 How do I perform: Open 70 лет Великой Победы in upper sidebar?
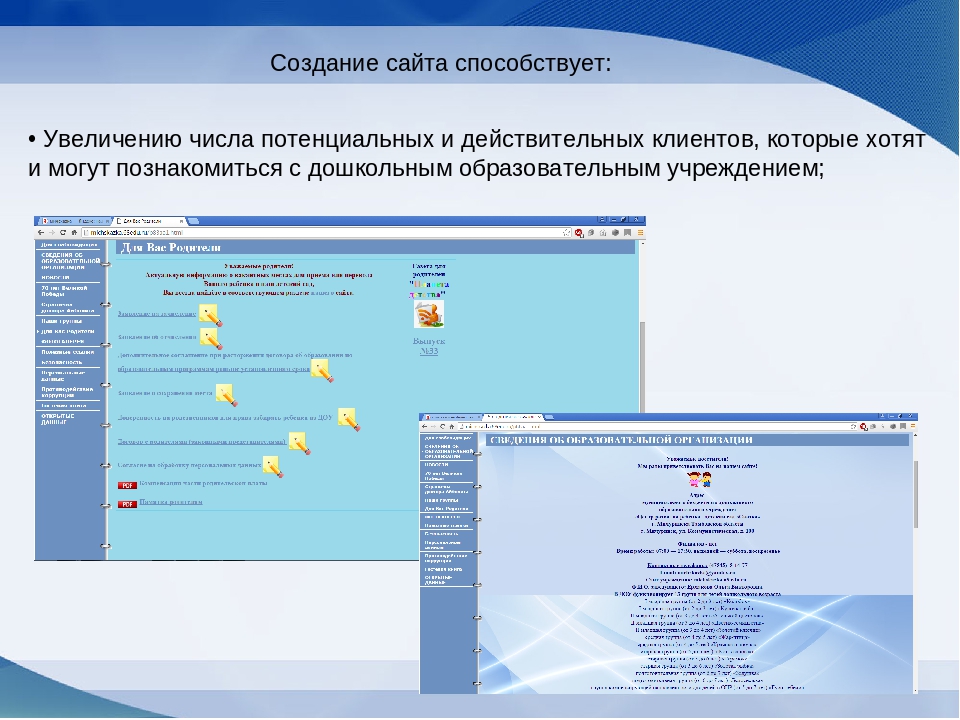(64, 291)
